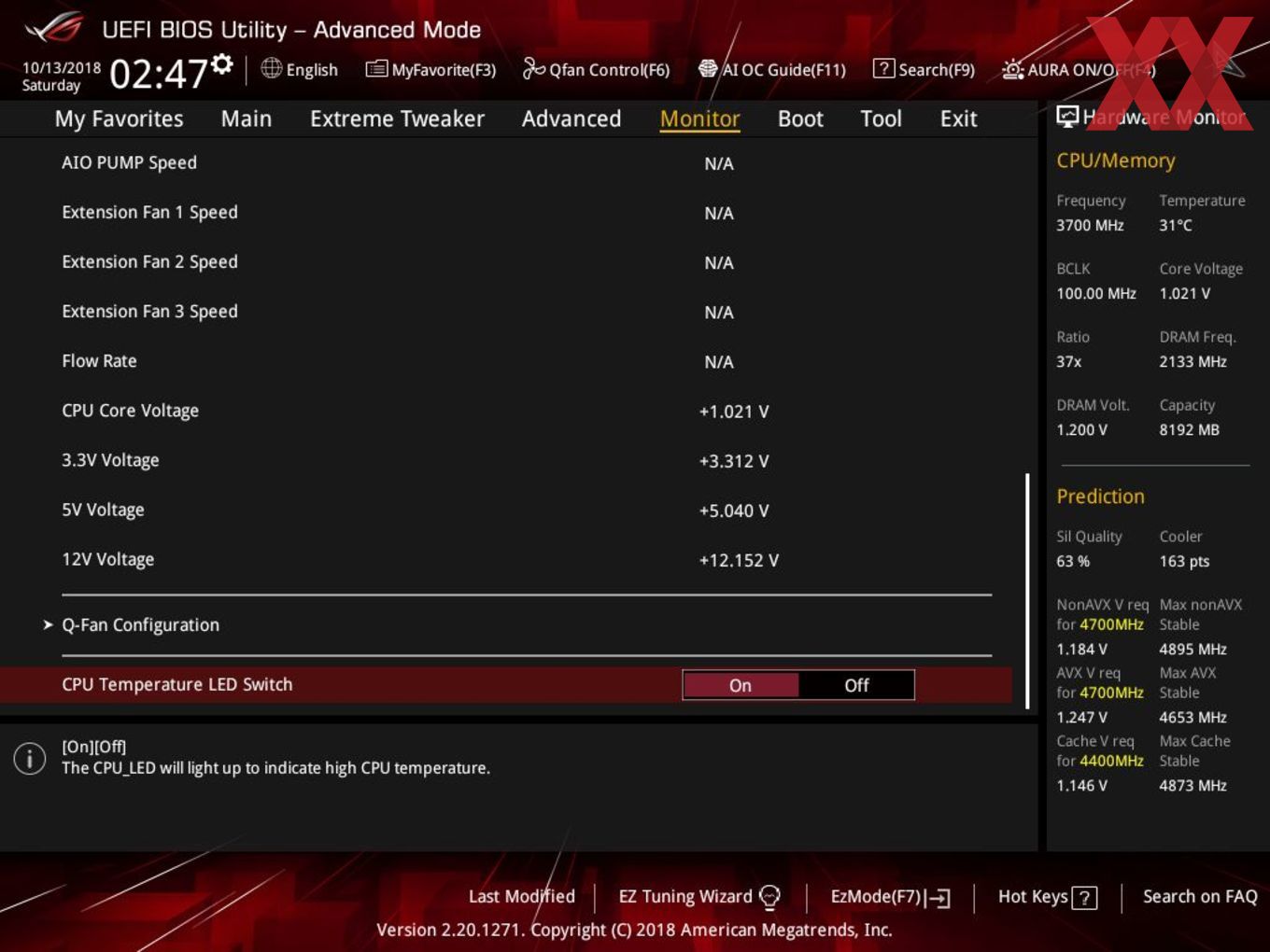Click the 4873 MHz Max Cache value
The height and width of the screenshot is (952, 1270).
(x=1192, y=785)
